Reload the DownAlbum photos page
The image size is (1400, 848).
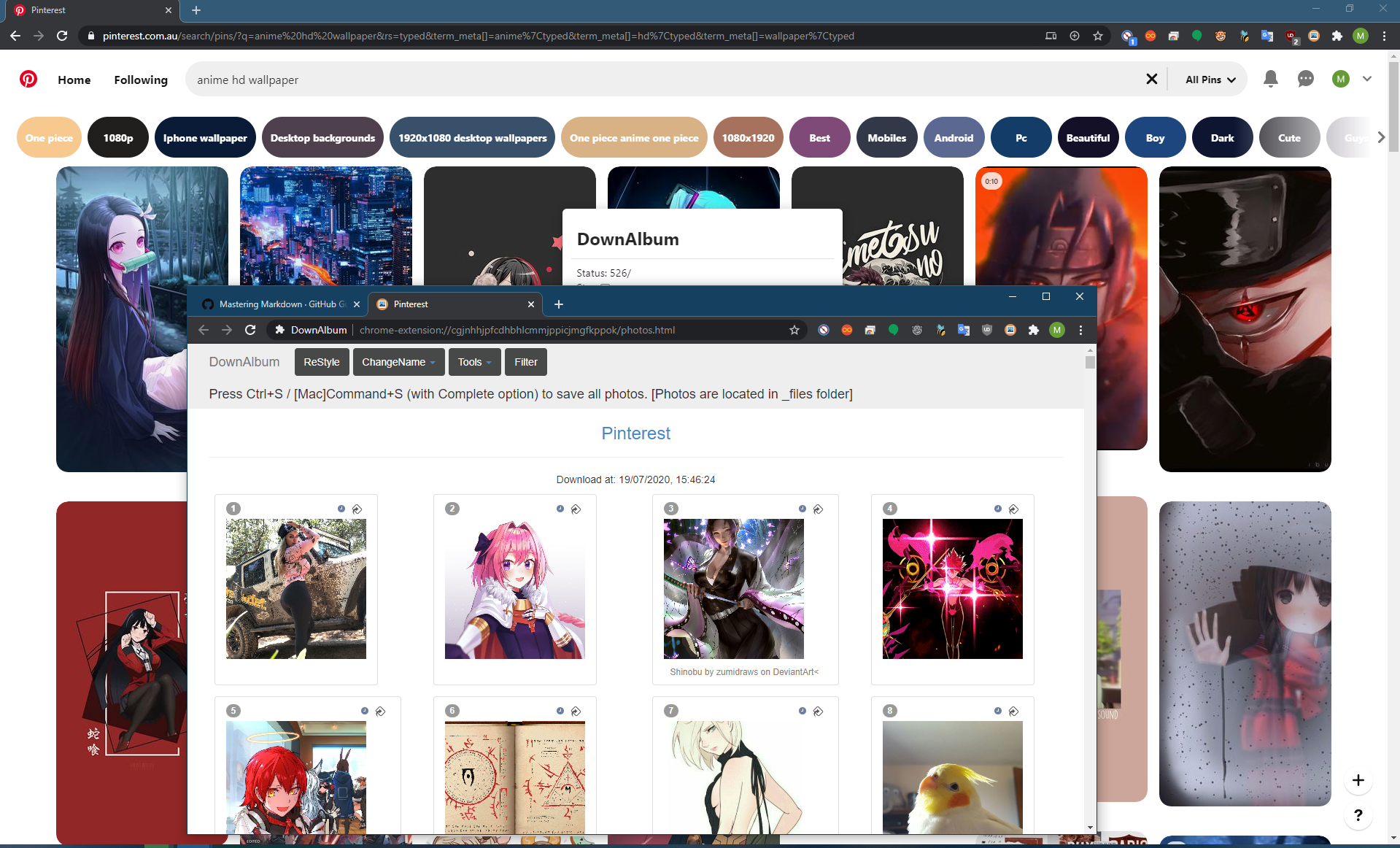(250, 330)
